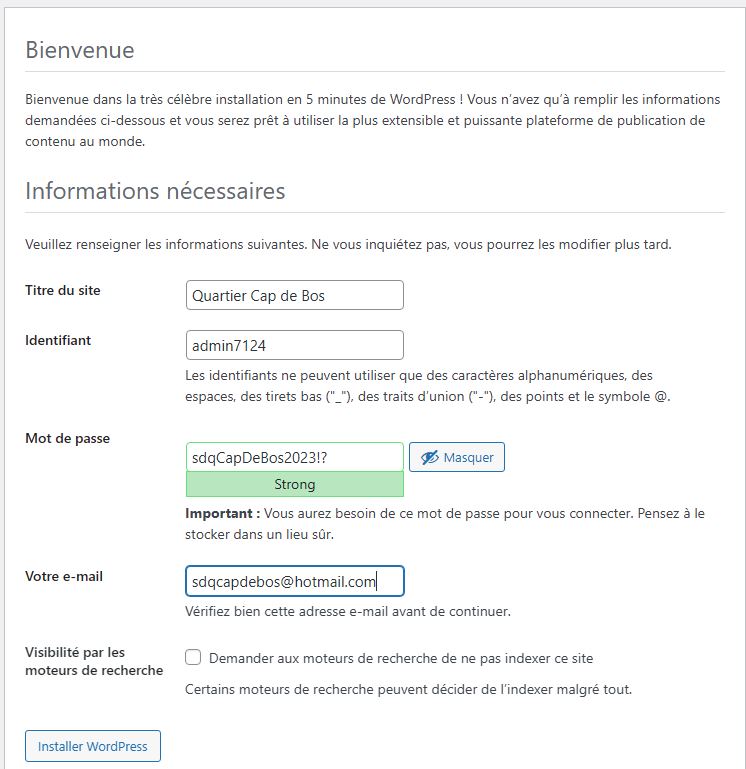This screenshot has height=769, width=746.
Task: Click the Installer WordPress button
Action: coord(92,746)
